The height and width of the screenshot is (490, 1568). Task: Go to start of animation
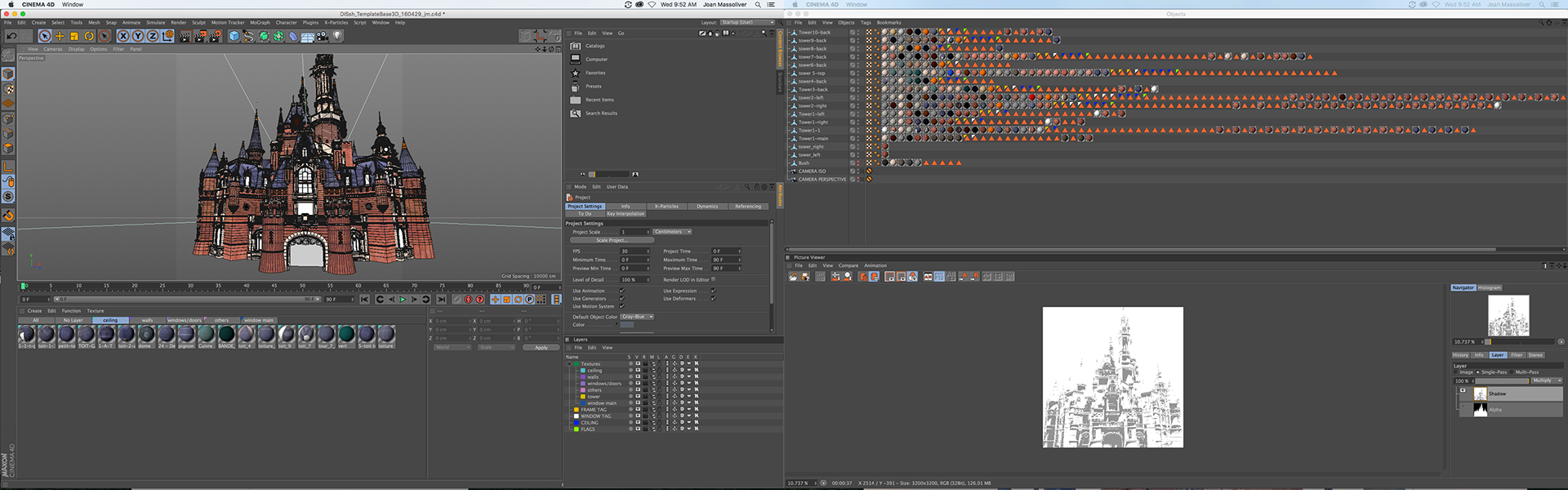coord(364,299)
